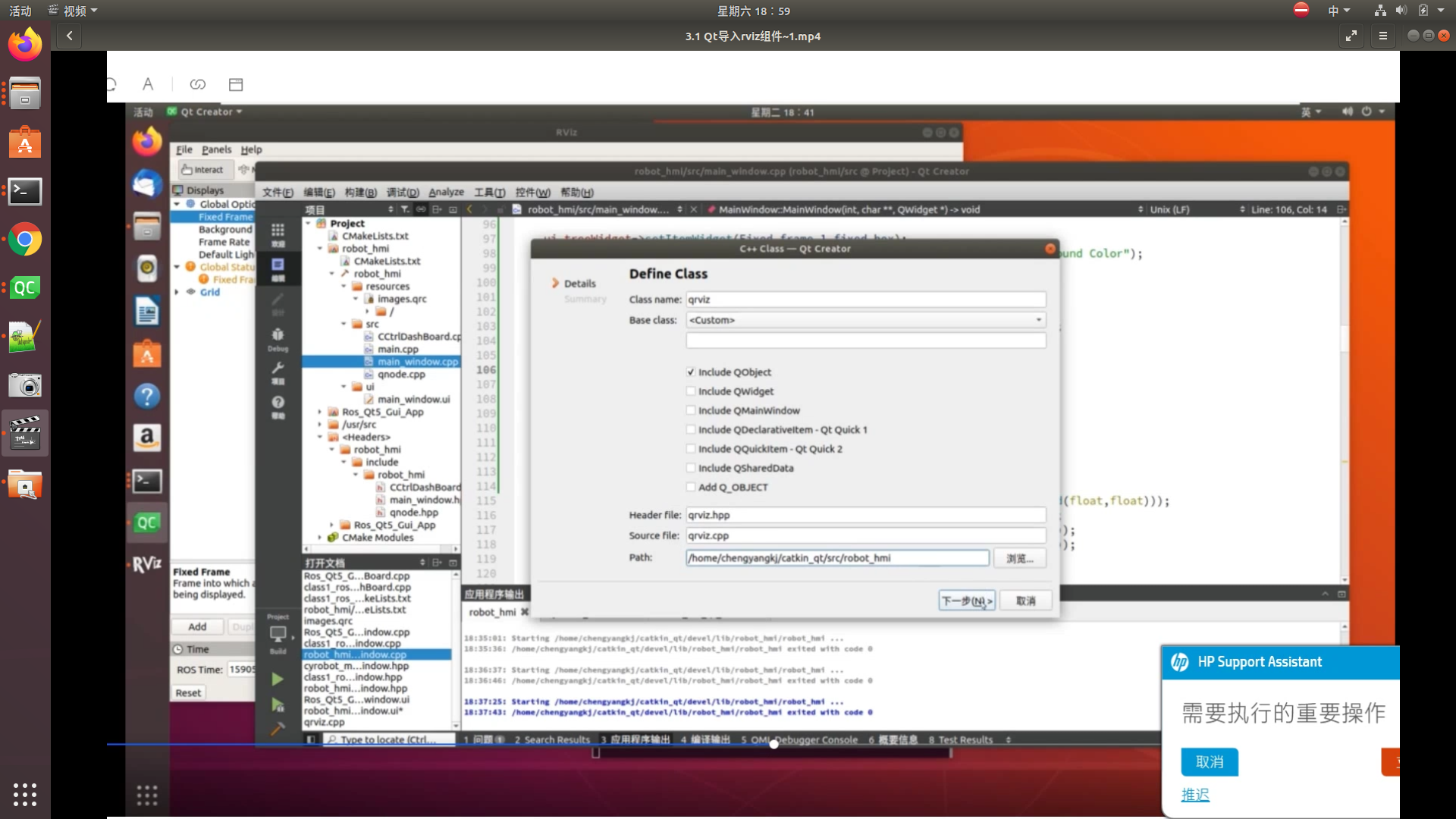Expand the Ros_Qt5_Gui_App project tree node
The image size is (1456, 819).
[x=320, y=412]
